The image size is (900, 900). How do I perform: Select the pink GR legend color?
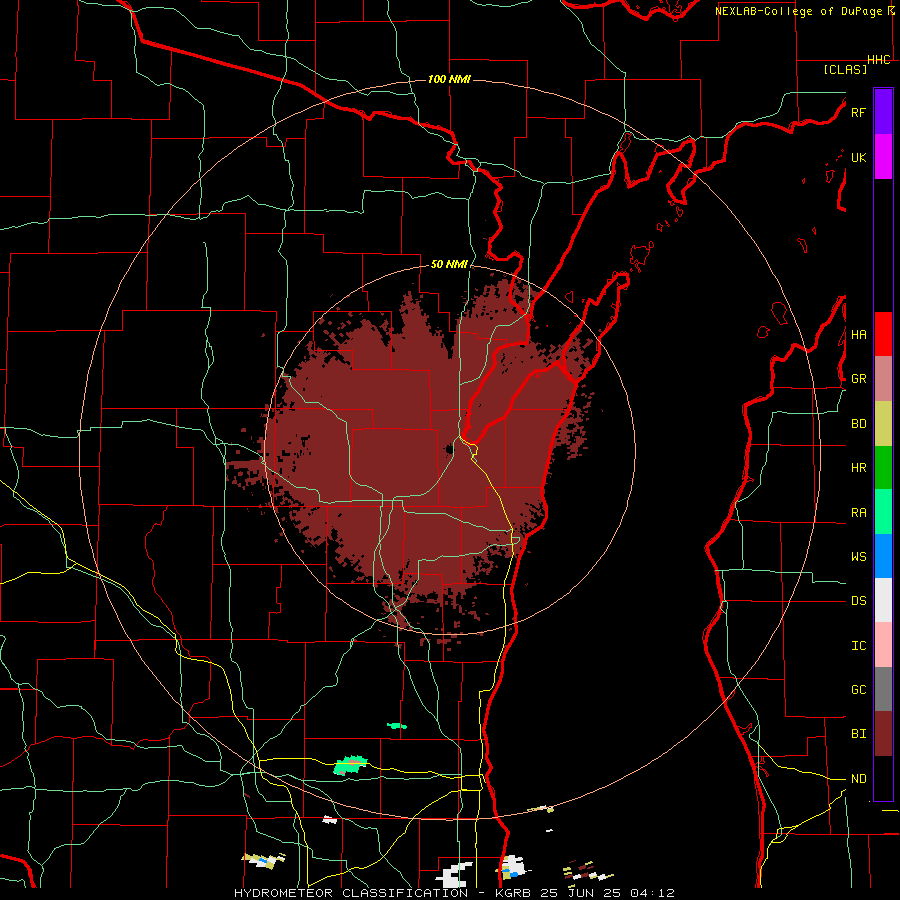coord(883,379)
